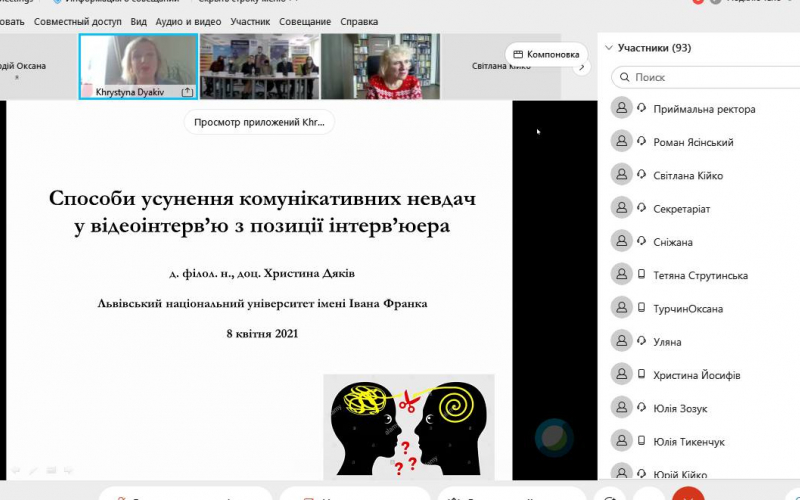Image resolution: width=800 pixels, height=500 pixels.
Task: Open the Аудио и видео menu
Action: [x=188, y=21]
